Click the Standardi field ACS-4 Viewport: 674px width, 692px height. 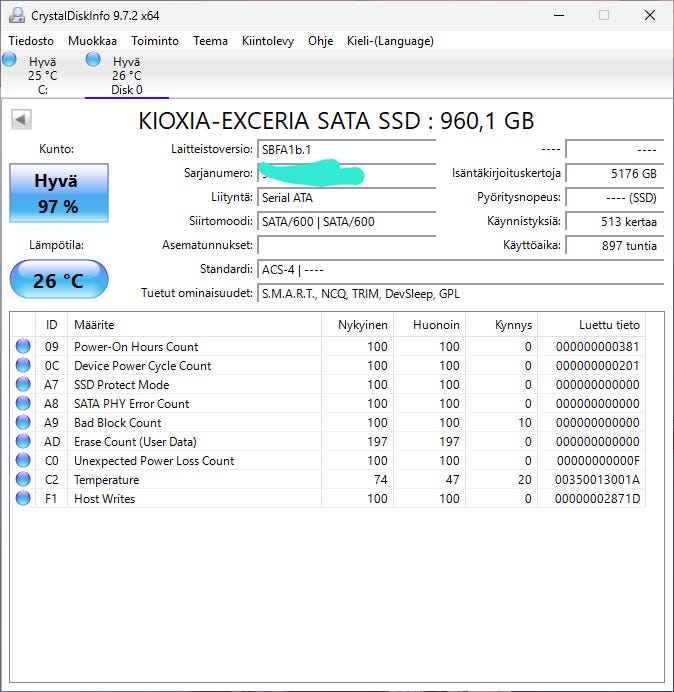pyautogui.click(x=460, y=269)
